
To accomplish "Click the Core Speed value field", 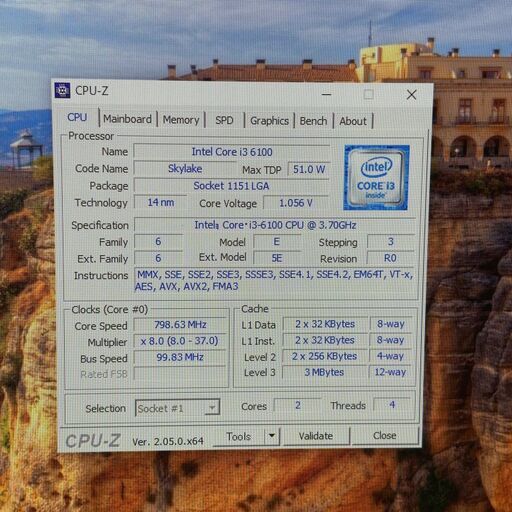I will point(180,325).
